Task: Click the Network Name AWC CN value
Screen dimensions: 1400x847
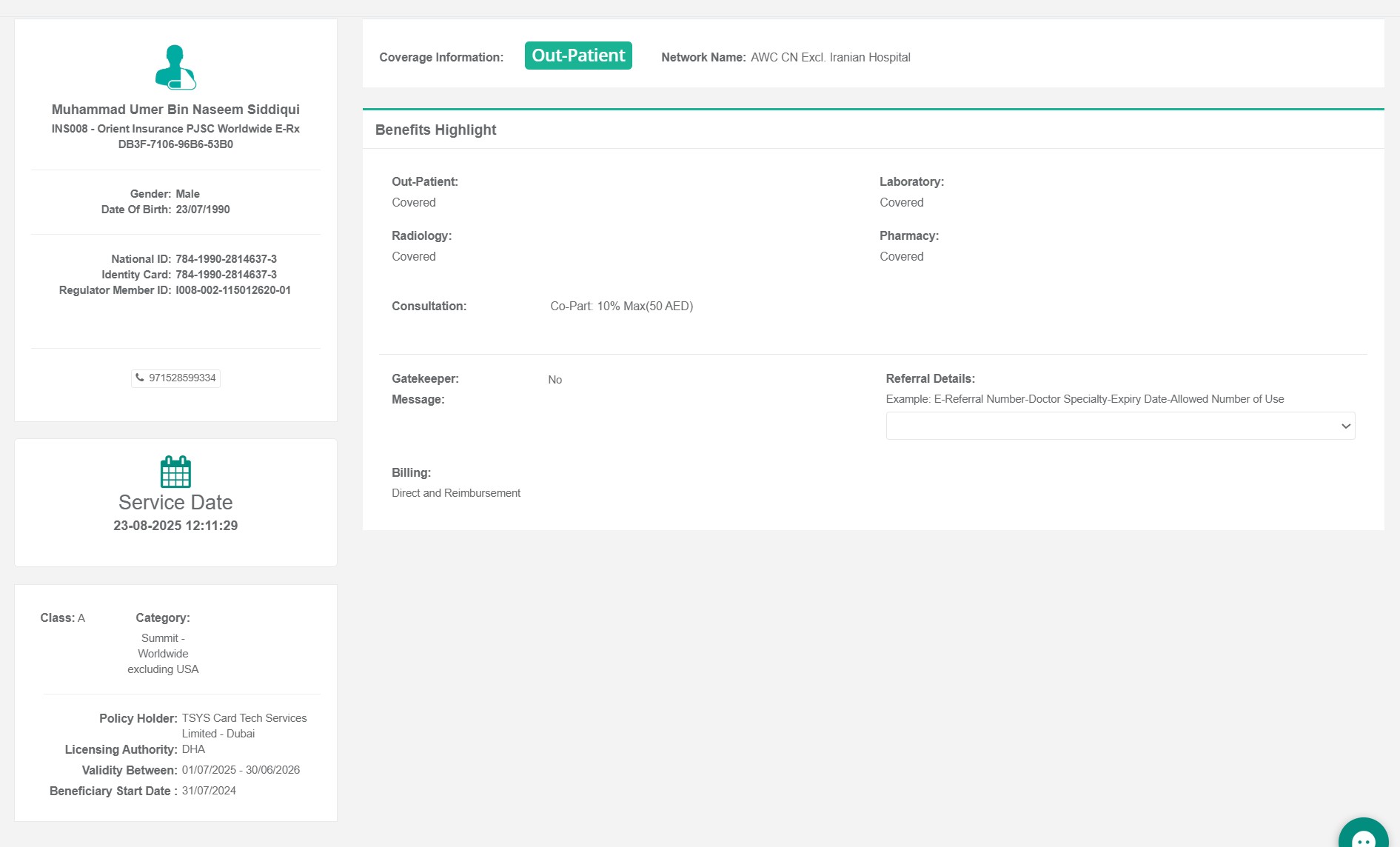Action: (x=830, y=58)
